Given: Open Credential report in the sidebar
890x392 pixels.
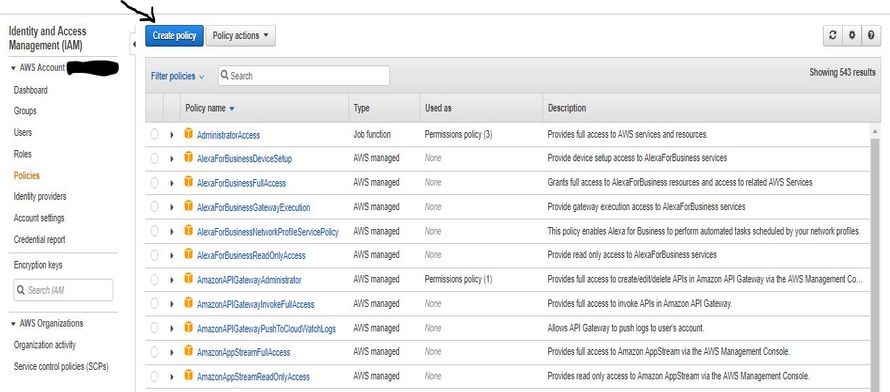Looking at the screenshot, I should (39, 239).
